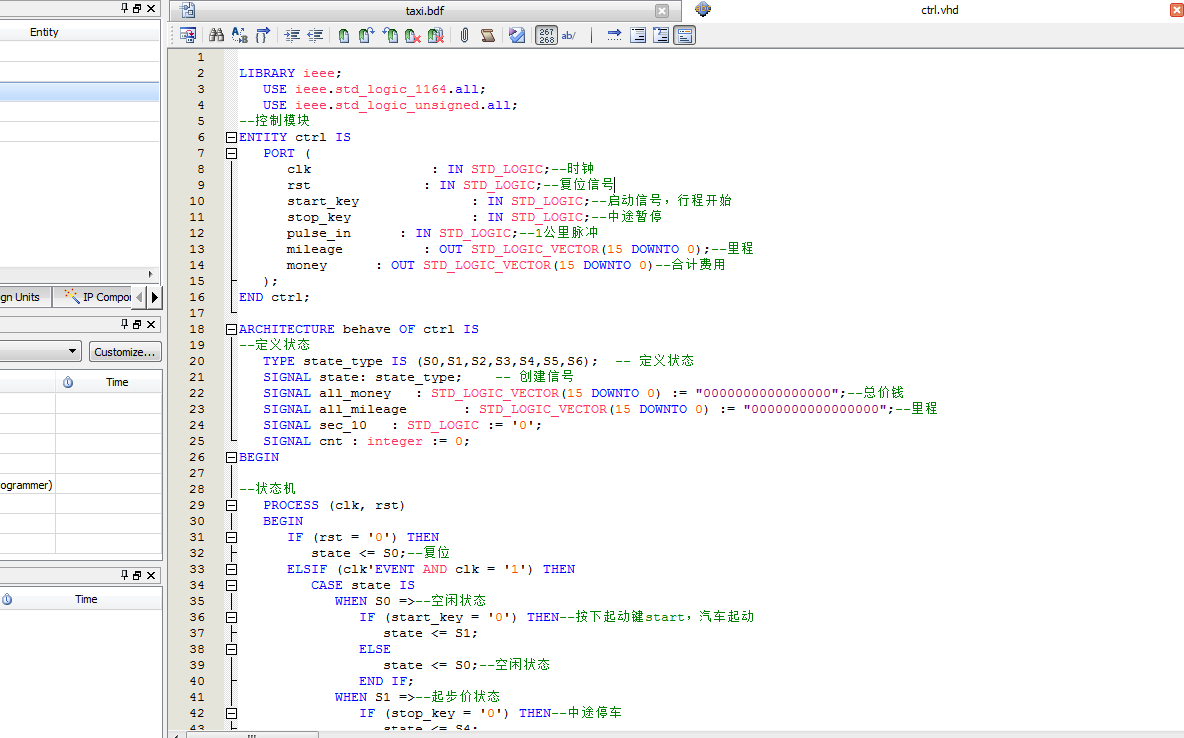Open the Replace text tool
Viewport: 1184px width, 738px height.
(x=239, y=35)
